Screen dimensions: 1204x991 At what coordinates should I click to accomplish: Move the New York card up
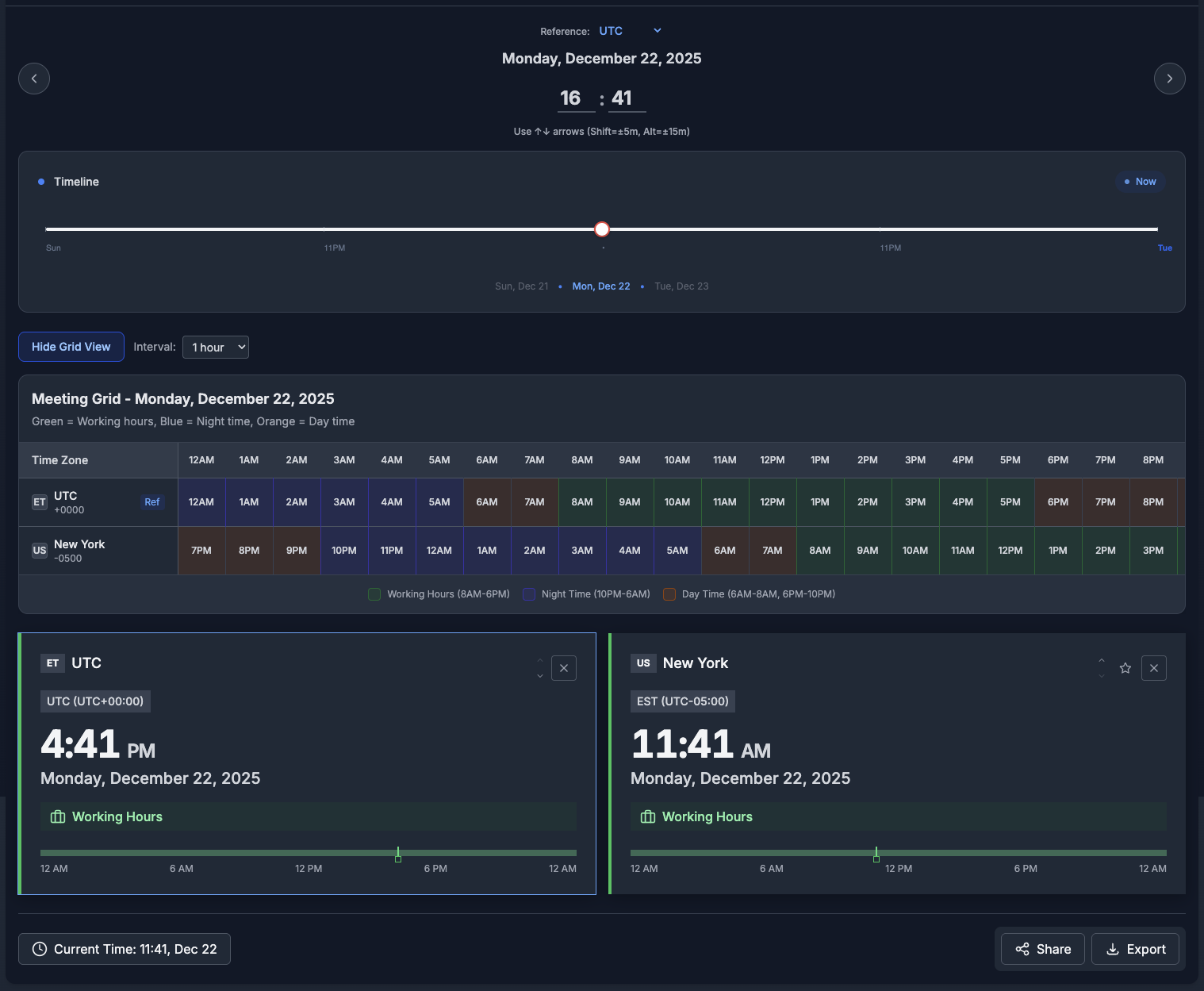pos(1102,660)
